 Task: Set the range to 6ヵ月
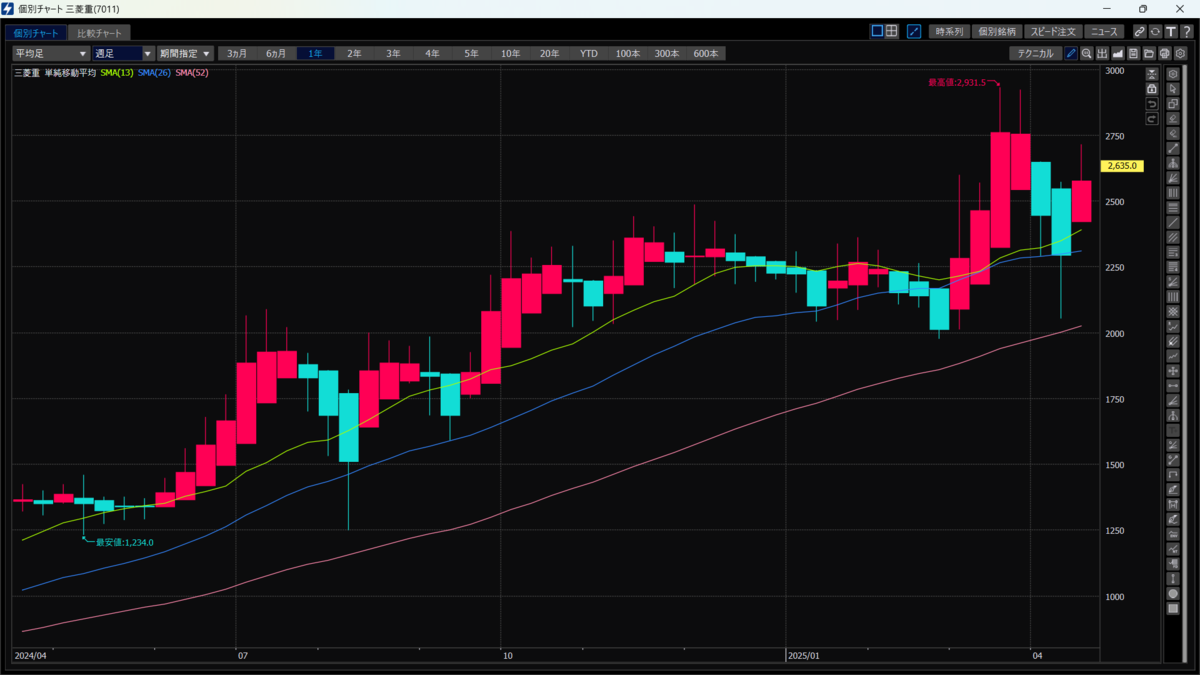[276, 53]
